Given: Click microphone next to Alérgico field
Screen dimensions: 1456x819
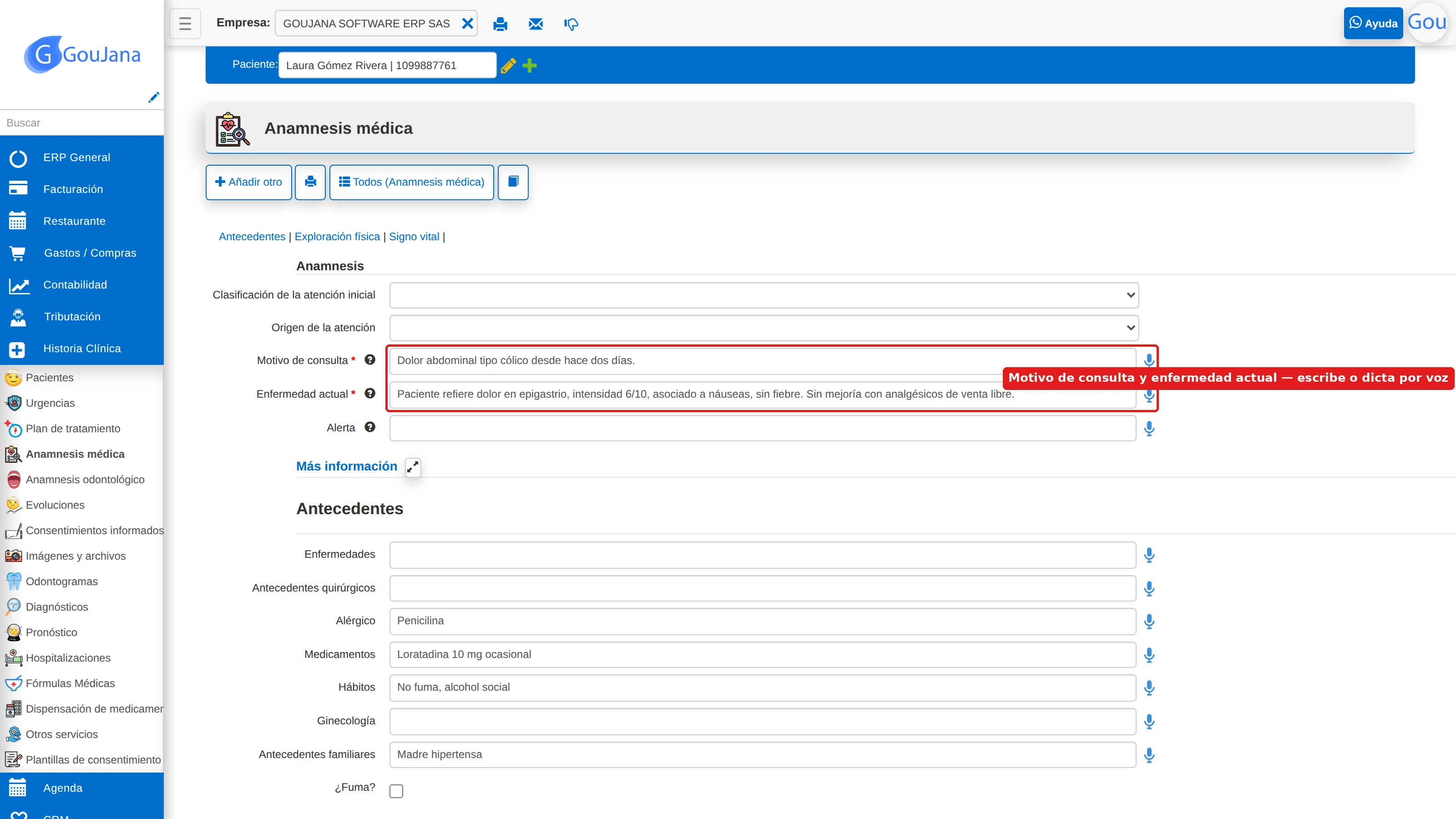Looking at the screenshot, I should click(1148, 621).
